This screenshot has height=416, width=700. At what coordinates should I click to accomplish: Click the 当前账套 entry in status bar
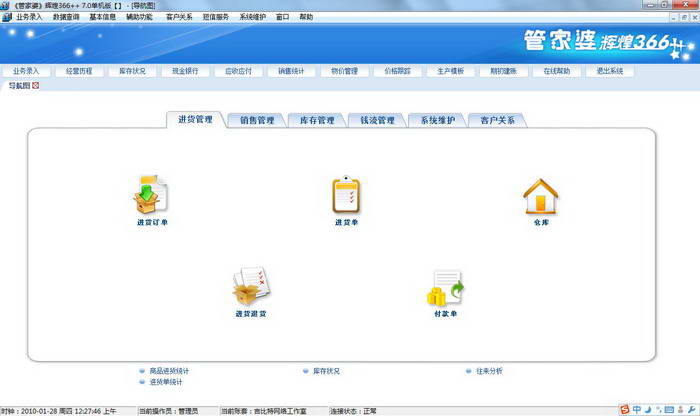[x=264, y=411]
